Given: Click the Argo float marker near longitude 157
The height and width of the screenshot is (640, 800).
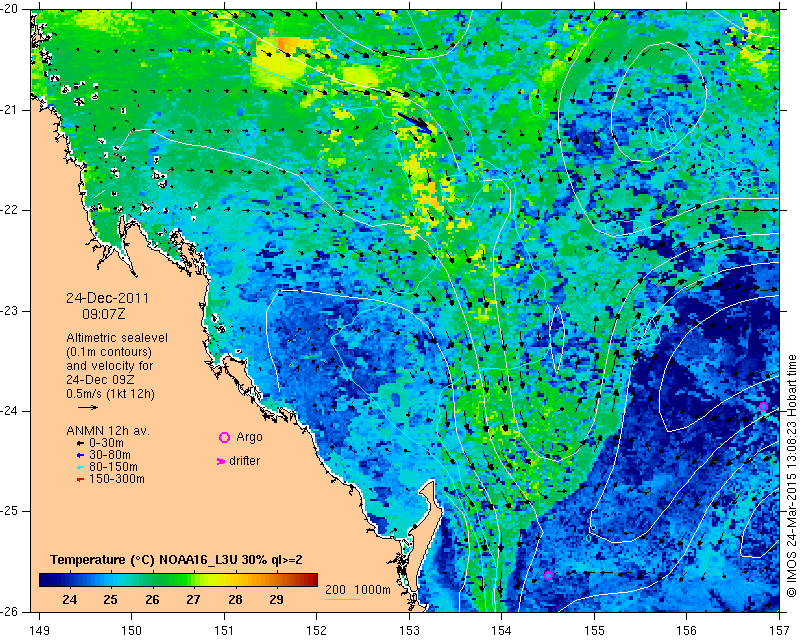Looking at the screenshot, I should [x=763, y=407].
